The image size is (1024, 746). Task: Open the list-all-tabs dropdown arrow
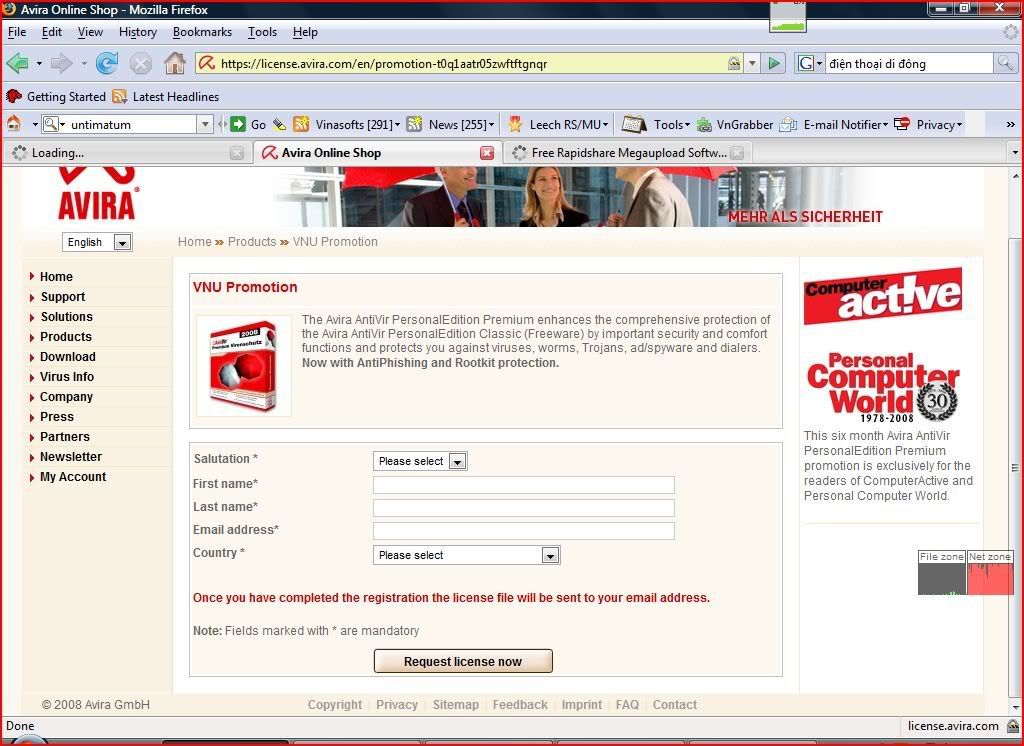point(1015,153)
